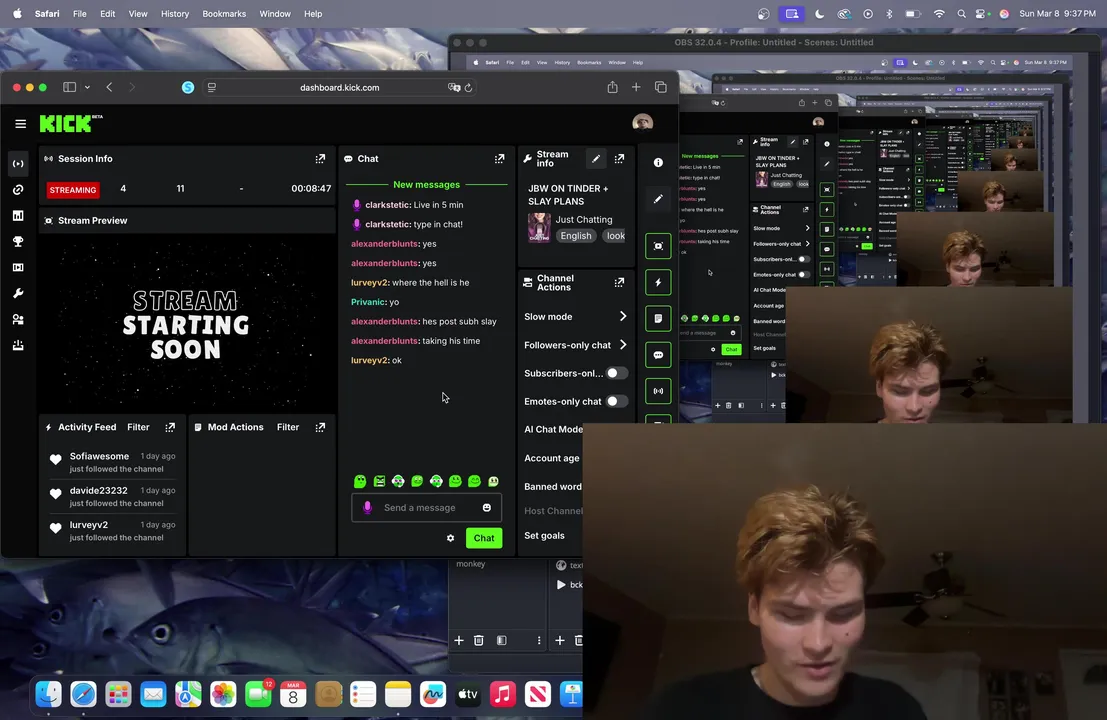Toggle the lightning Activity Feed widget button
The image size is (1107, 720).
tap(658, 282)
